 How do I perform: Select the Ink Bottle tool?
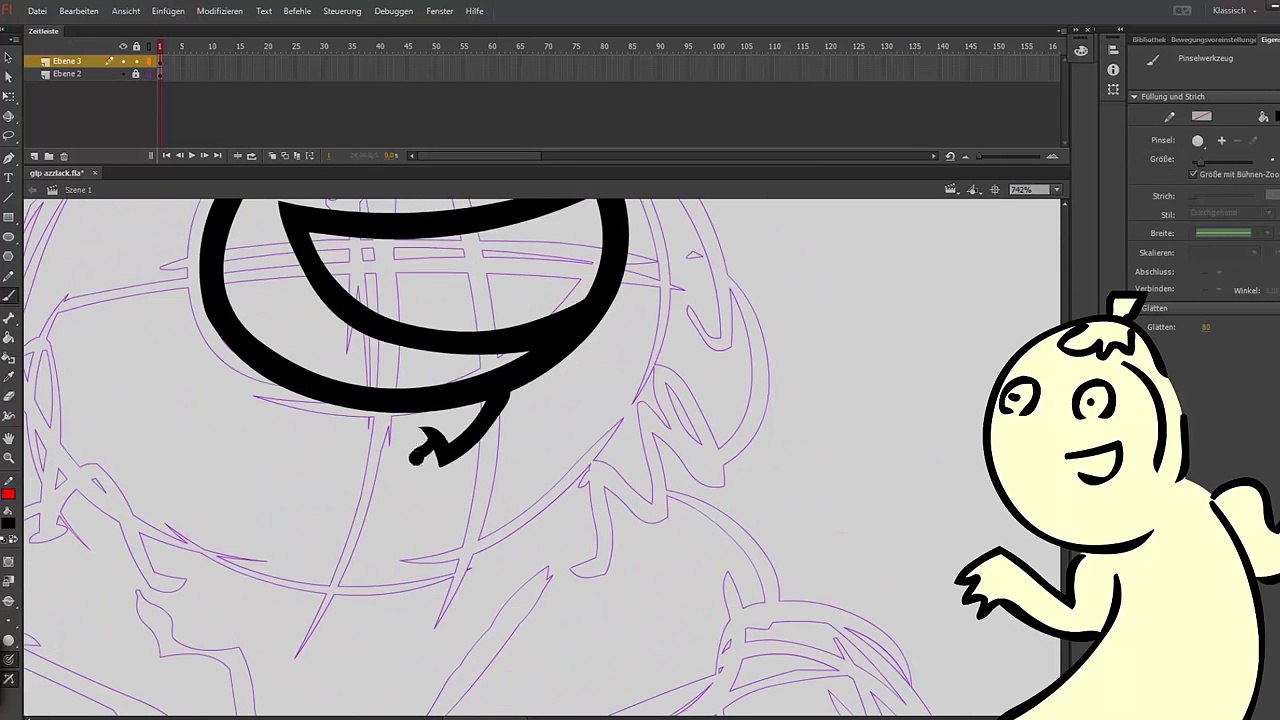8,357
